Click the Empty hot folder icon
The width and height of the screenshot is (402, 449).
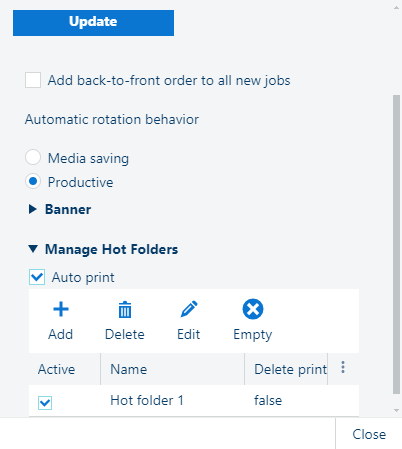pyautogui.click(x=253, y=309)
